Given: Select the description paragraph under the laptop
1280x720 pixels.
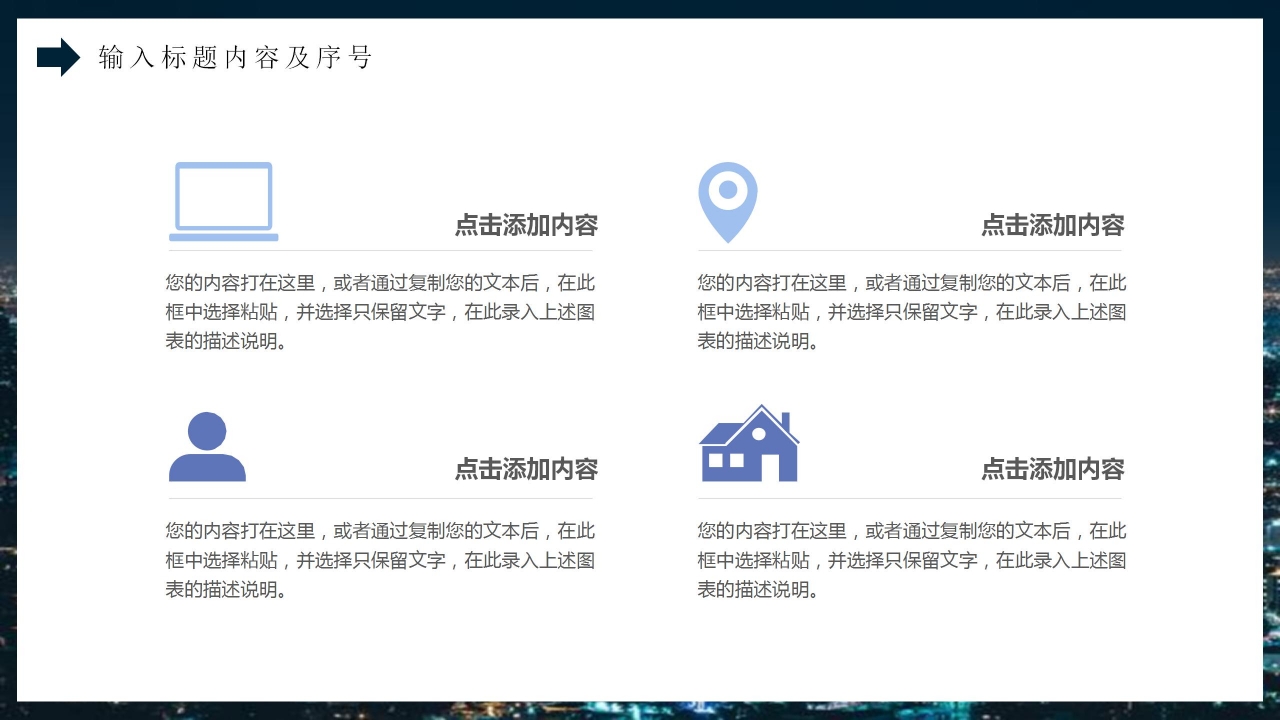Looking at the screenshot, I should click(x=380, y=312).
